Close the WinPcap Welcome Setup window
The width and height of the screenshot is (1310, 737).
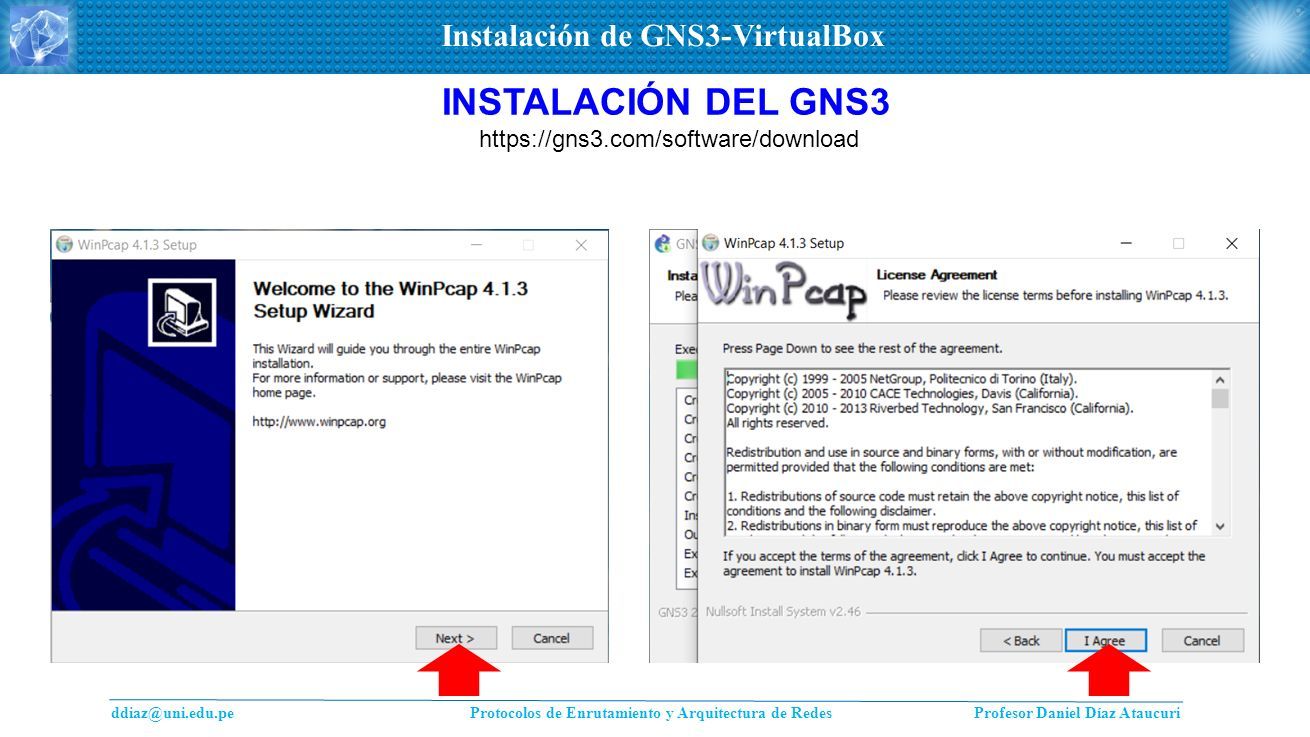pos(581,244)
